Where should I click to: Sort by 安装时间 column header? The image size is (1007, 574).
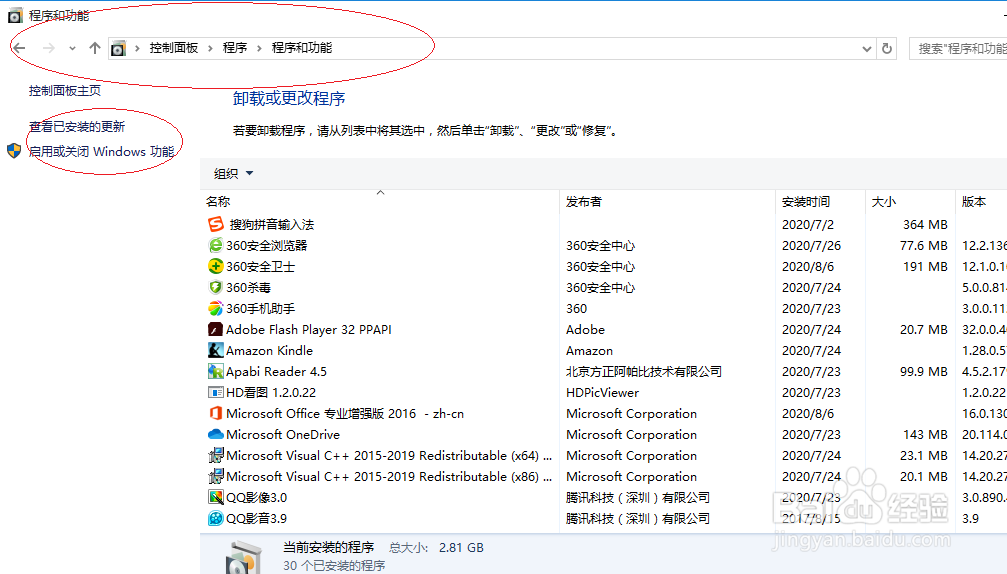click(806, 202)
